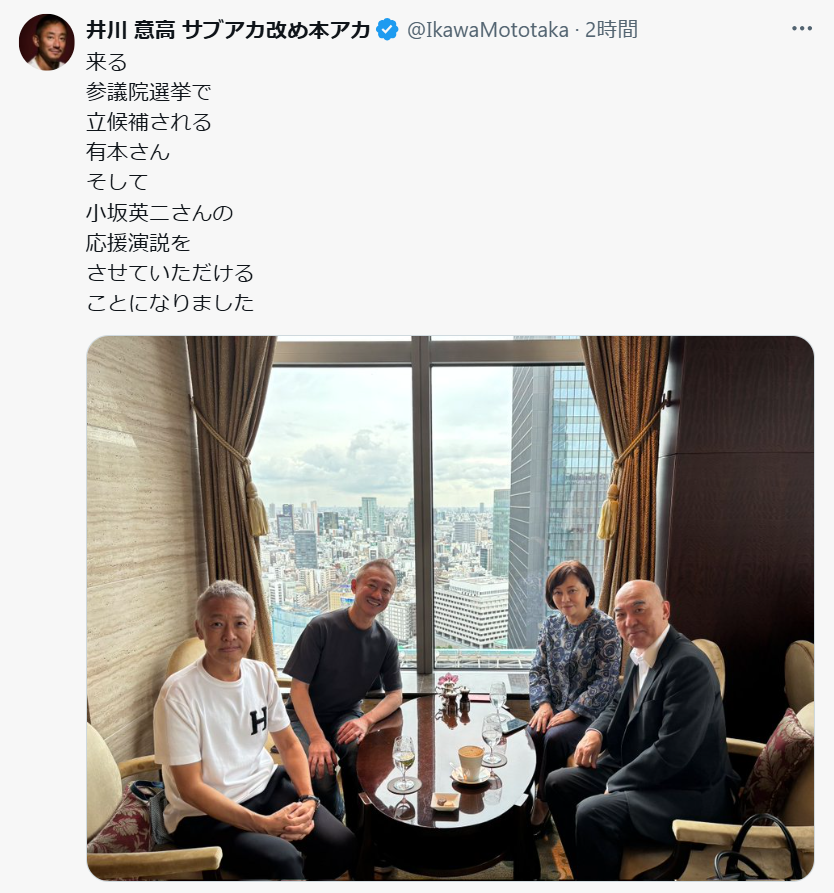Visit the @IkawaMototaka handle link
The height and width of the screenshot is (893, 834).
(488, 30)
